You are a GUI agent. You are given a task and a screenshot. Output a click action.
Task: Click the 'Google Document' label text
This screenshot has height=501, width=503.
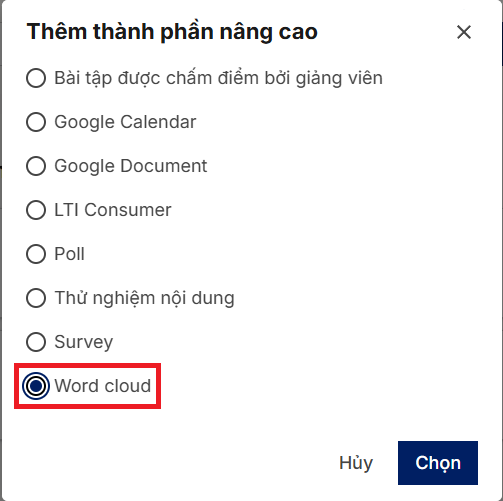tap(131, 166)
